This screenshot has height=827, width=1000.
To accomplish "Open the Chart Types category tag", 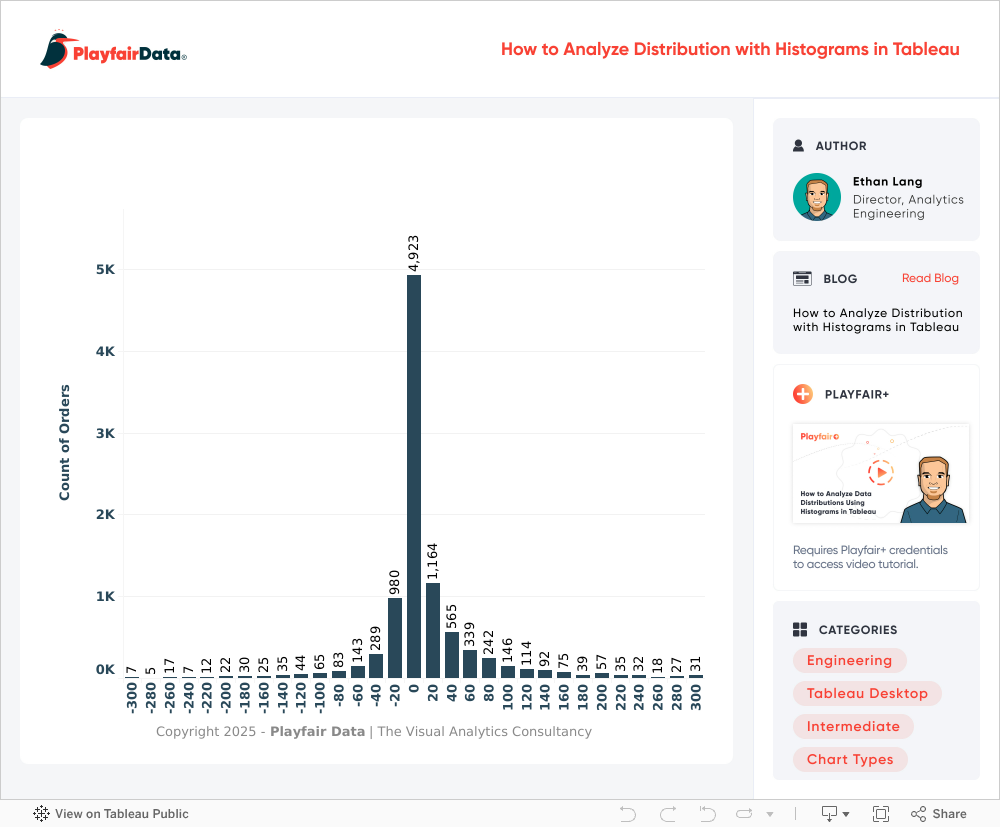I will [850, 759].
